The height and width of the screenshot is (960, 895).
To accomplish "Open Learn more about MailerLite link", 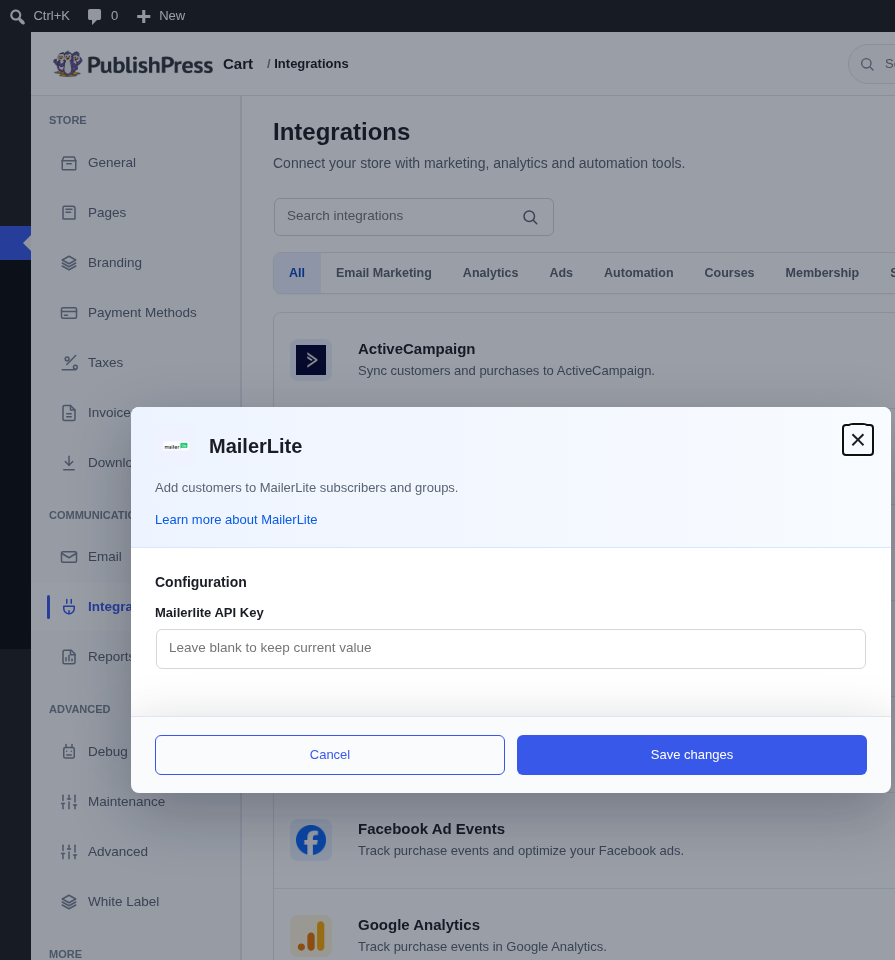I will tap(236, 520).
